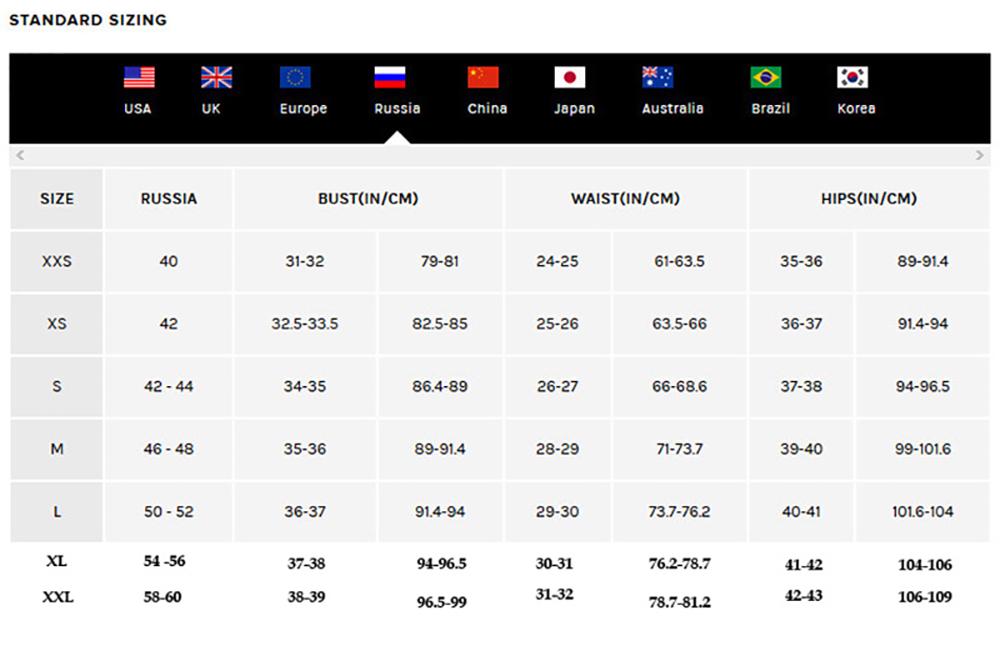Click the SIZE column header
Screen dimensions: 1000x666
[57, 199]
